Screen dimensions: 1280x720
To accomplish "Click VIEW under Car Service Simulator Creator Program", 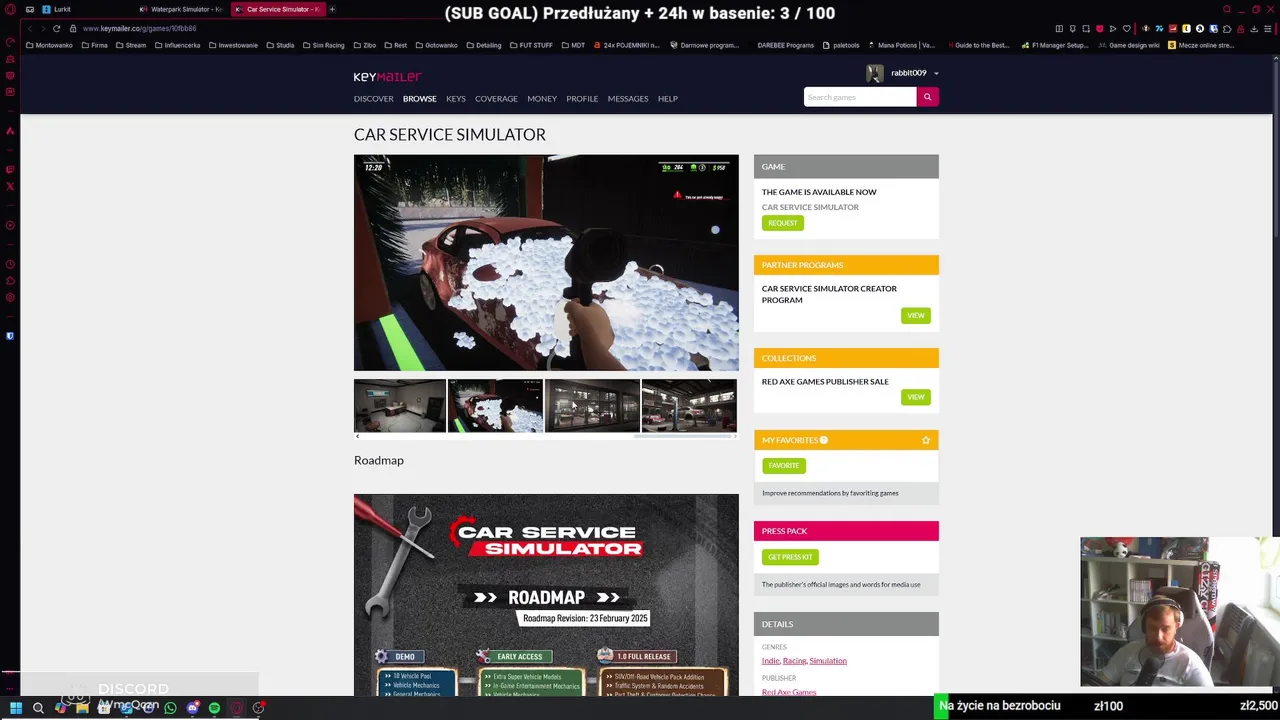I will [x=916, y=316].
